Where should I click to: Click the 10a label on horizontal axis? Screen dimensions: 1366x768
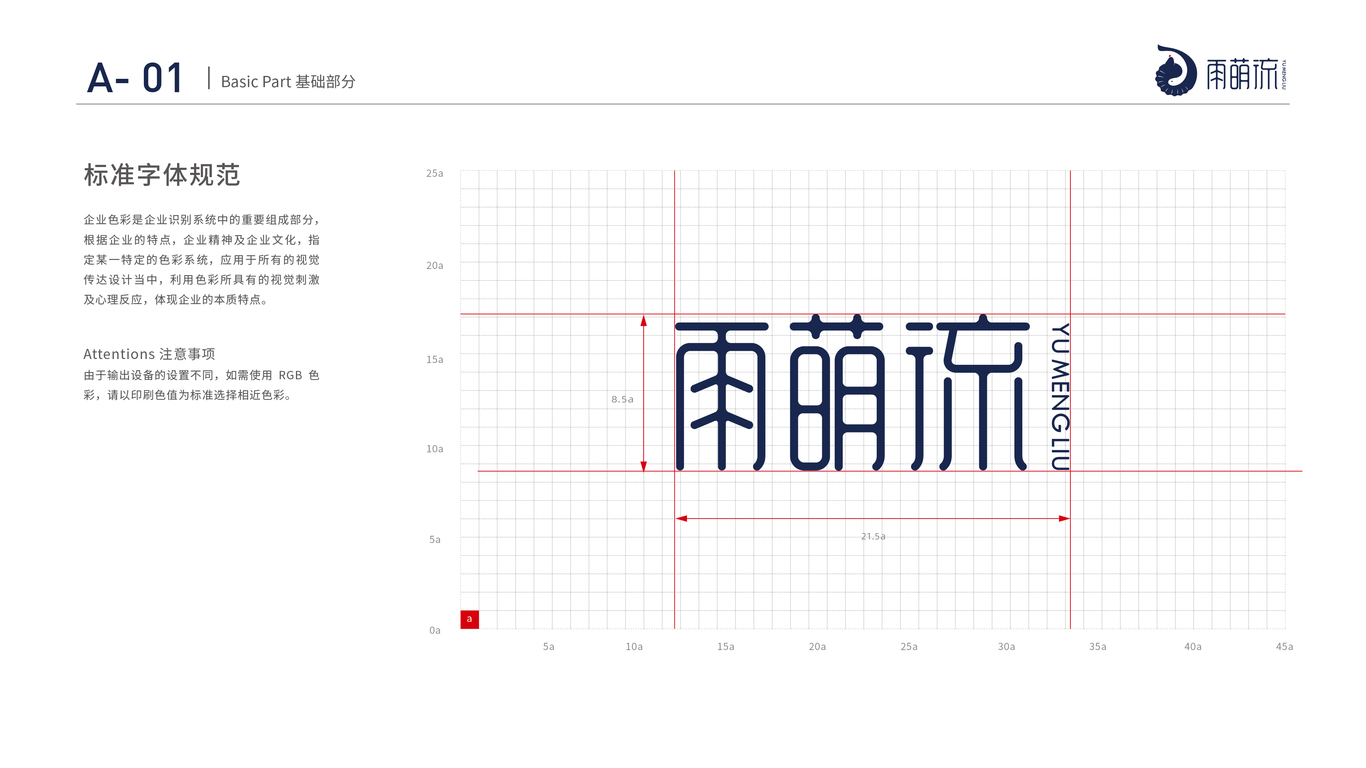coord(634,646)
